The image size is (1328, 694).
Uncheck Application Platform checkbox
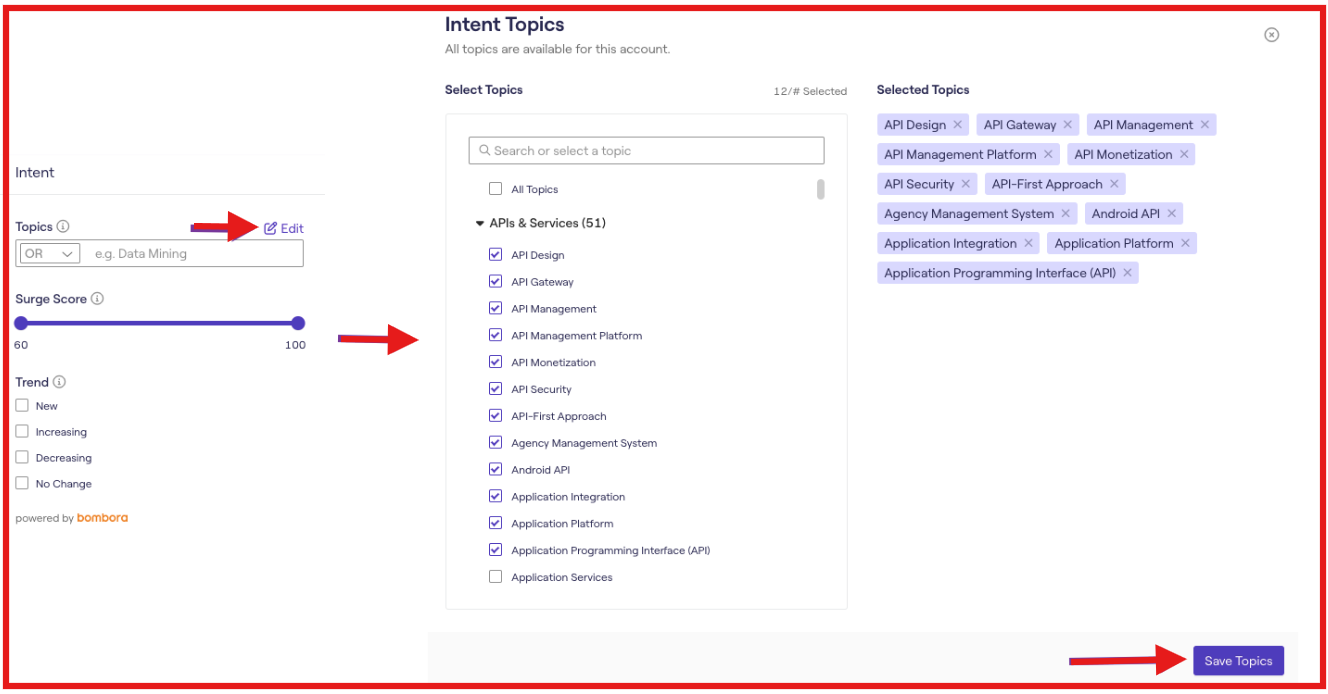(495, 523)
